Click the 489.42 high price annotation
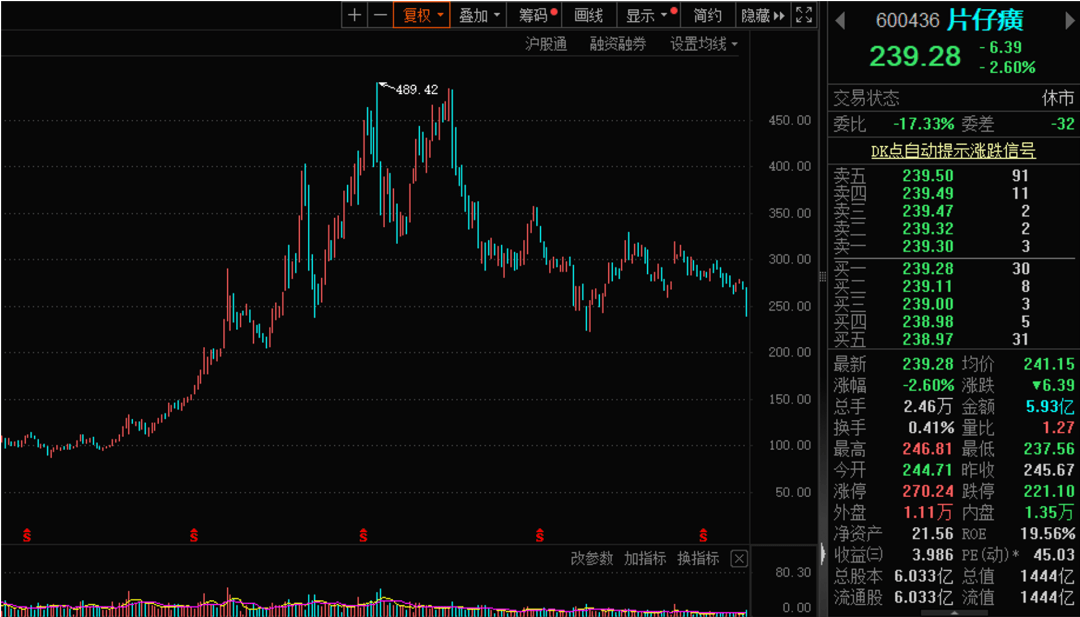The image size is (1080, 617). [x=416, y=90]
